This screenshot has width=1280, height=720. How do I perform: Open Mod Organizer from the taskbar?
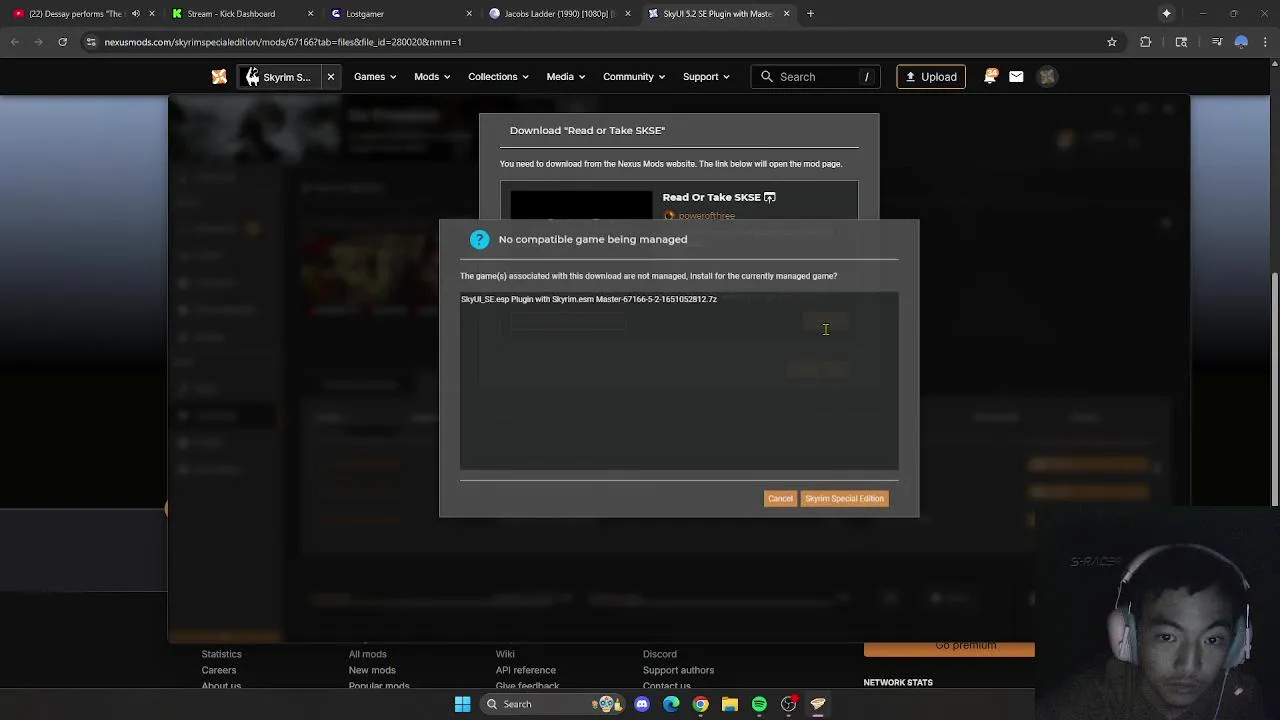[x=818, y=704]
